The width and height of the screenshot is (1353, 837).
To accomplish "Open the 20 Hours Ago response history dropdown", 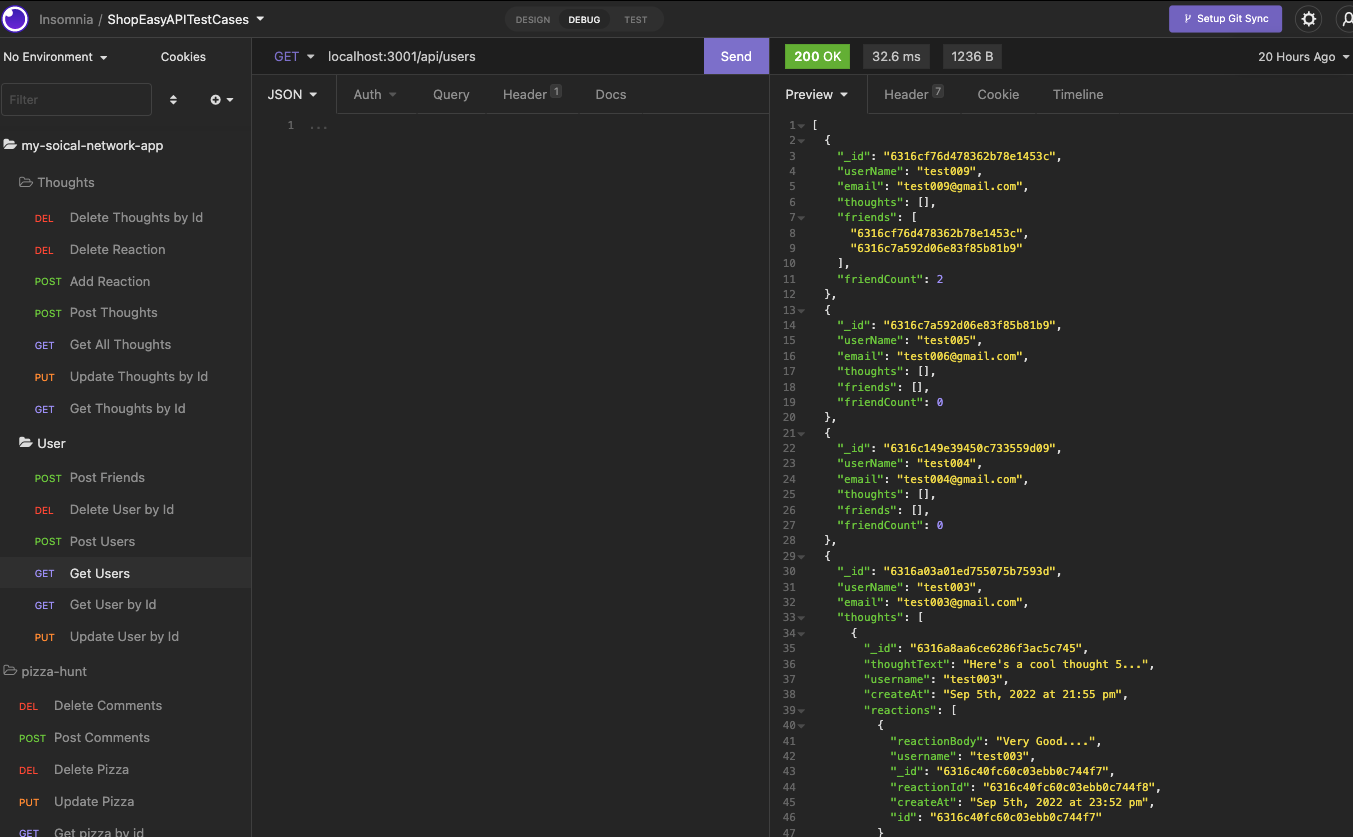I will point(1297,57).
